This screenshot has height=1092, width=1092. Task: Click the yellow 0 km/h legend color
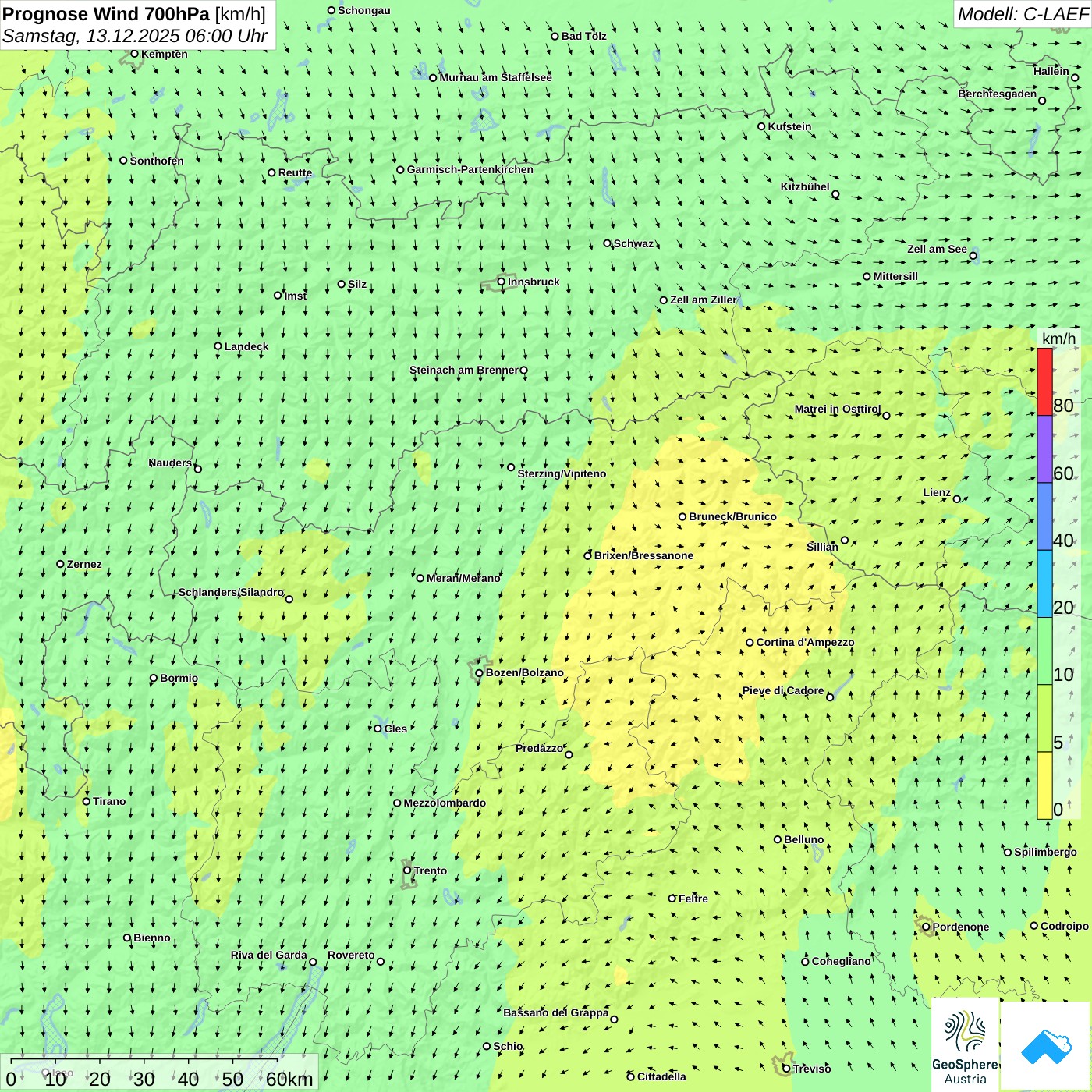(x=1044, y=785)
